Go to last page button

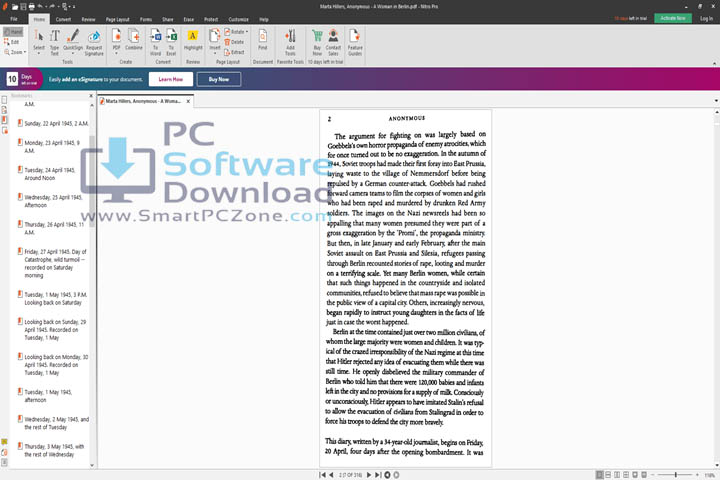pyautogui.click(x=377, y=474)
